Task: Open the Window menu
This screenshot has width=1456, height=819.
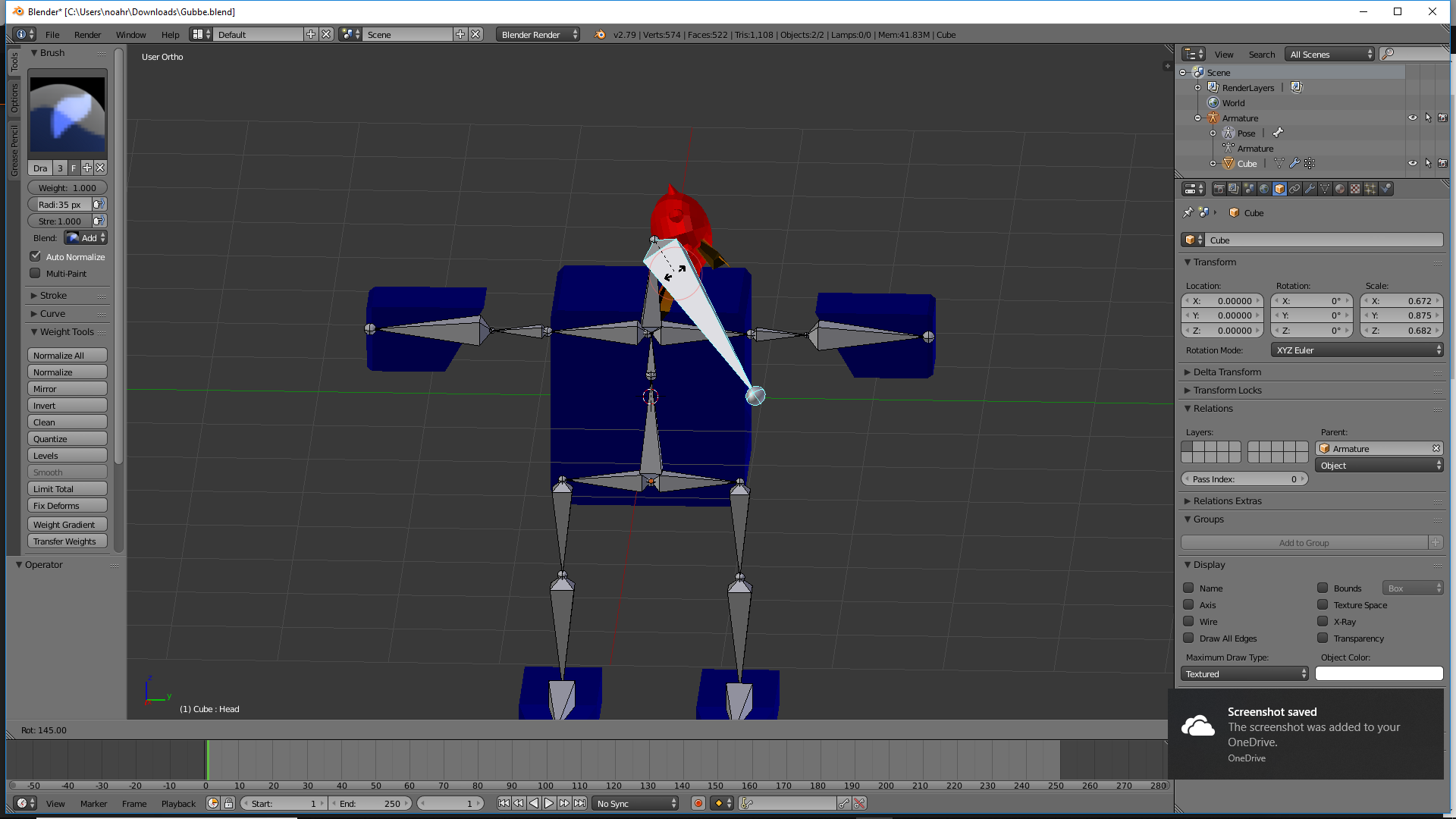Action: (130, 34)
